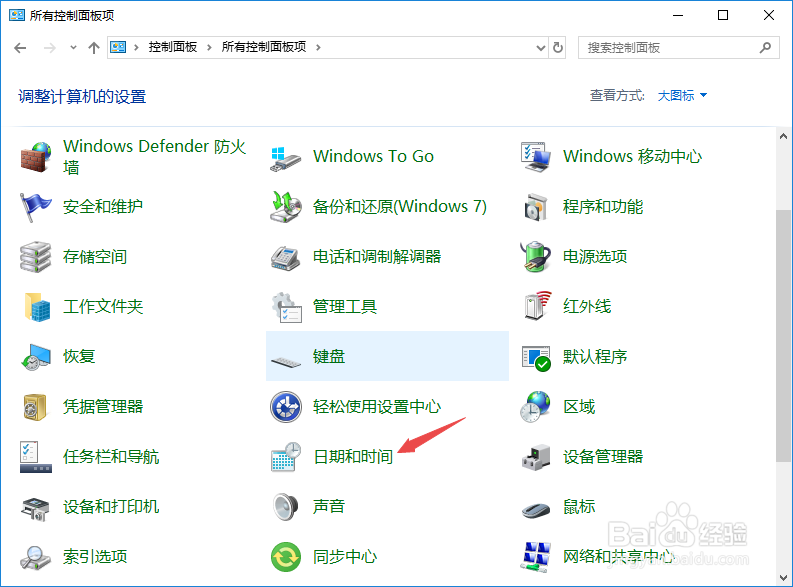Open the 声音 link
The width and height of the screenshot is (793, 587).
pyautogui.click(x=329, y=506)
